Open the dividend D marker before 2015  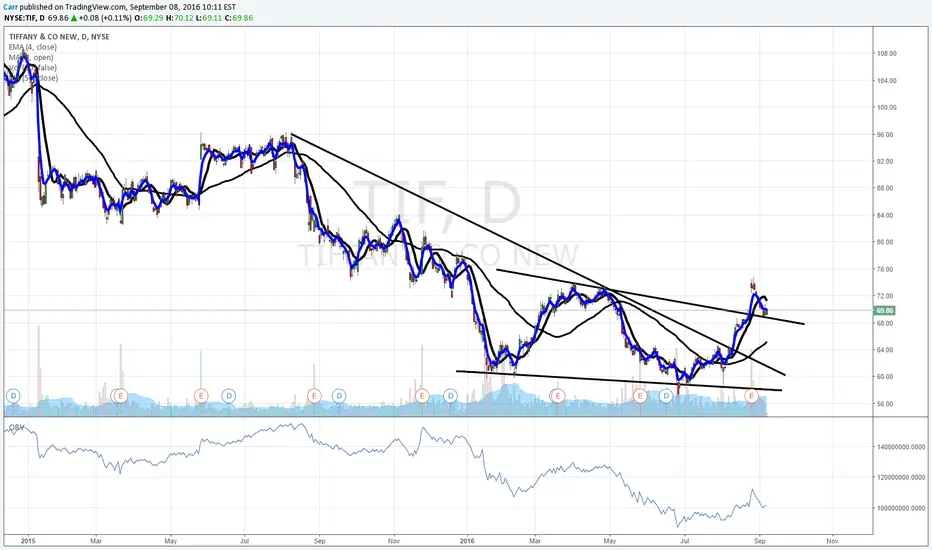click(x=12, y=395)
